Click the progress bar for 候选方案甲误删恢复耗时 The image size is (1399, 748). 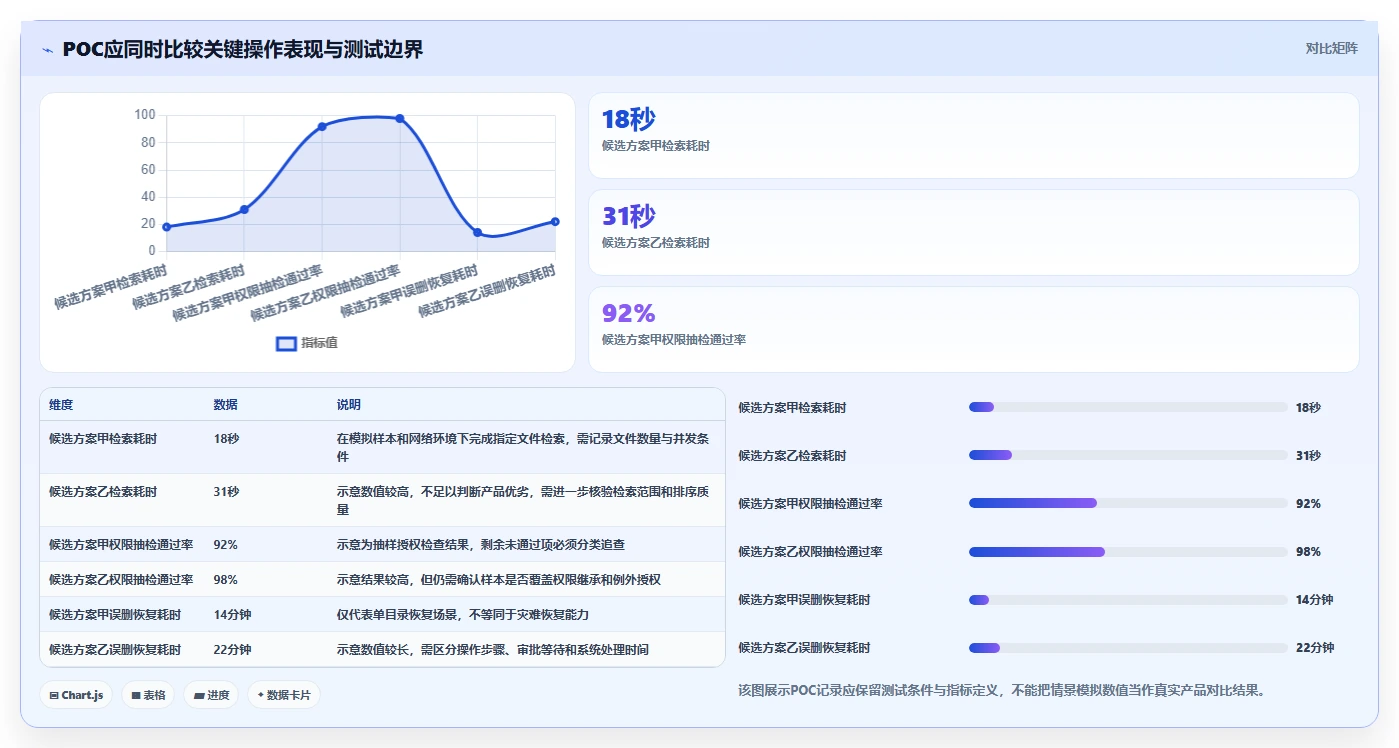point(1128,599)
